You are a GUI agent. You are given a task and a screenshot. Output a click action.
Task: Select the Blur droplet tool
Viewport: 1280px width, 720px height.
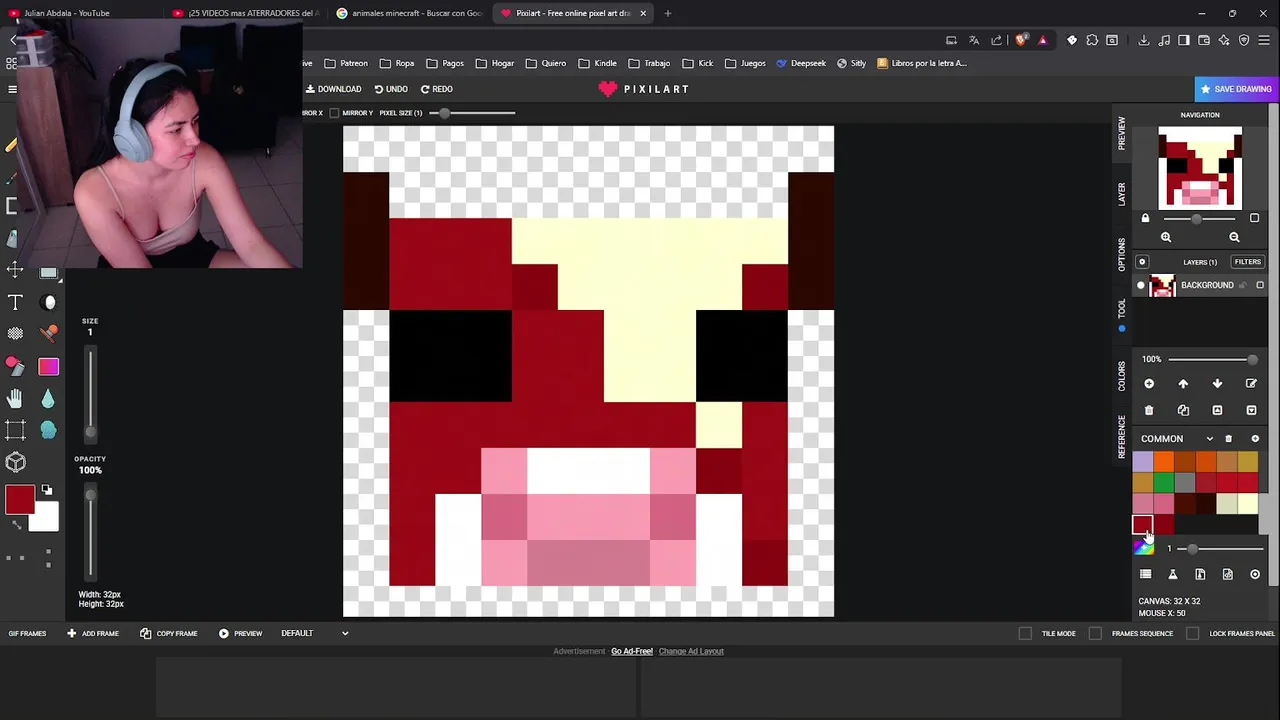49,399
